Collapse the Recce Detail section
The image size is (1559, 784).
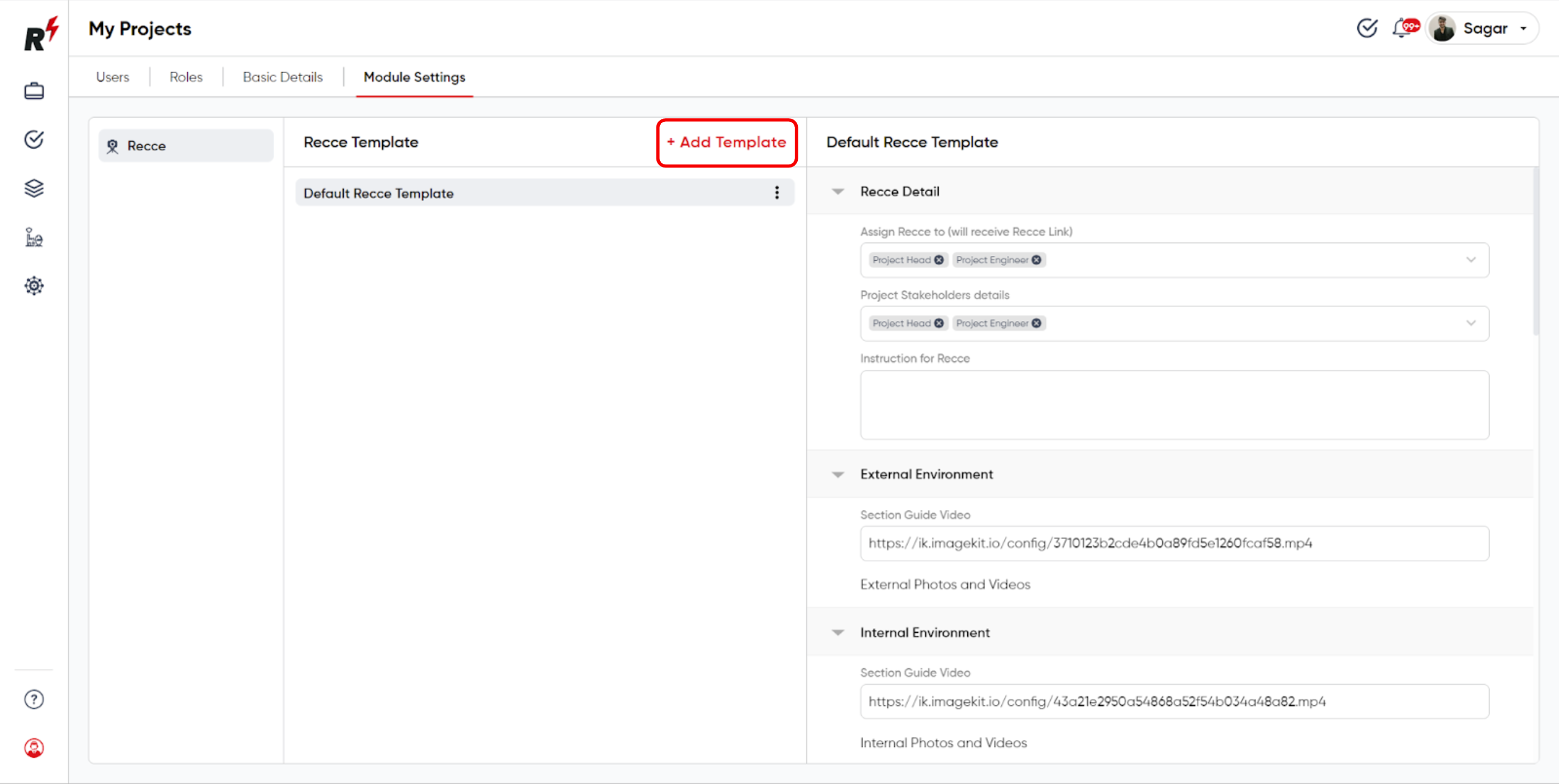click(x=838, y=191)
